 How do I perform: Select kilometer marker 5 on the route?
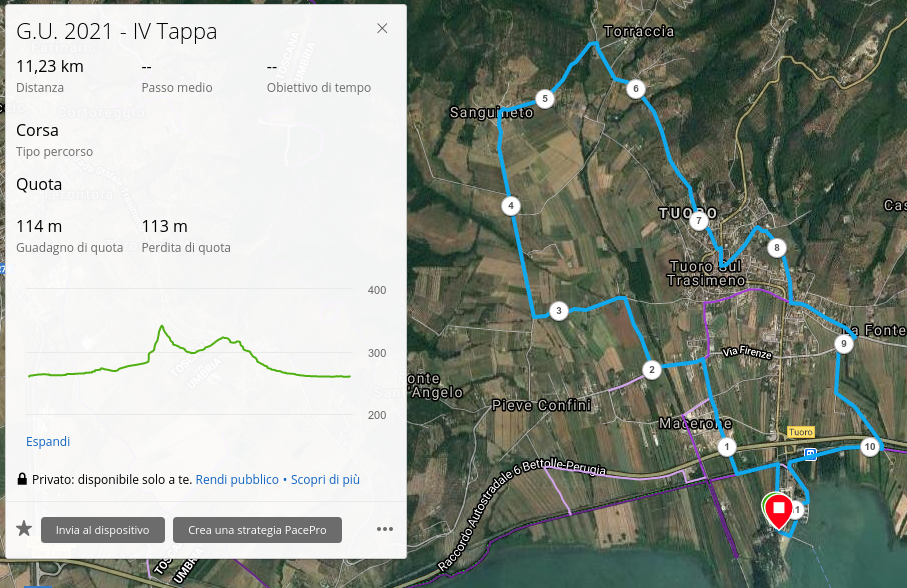pyautogui.click(x=545, y=98)
